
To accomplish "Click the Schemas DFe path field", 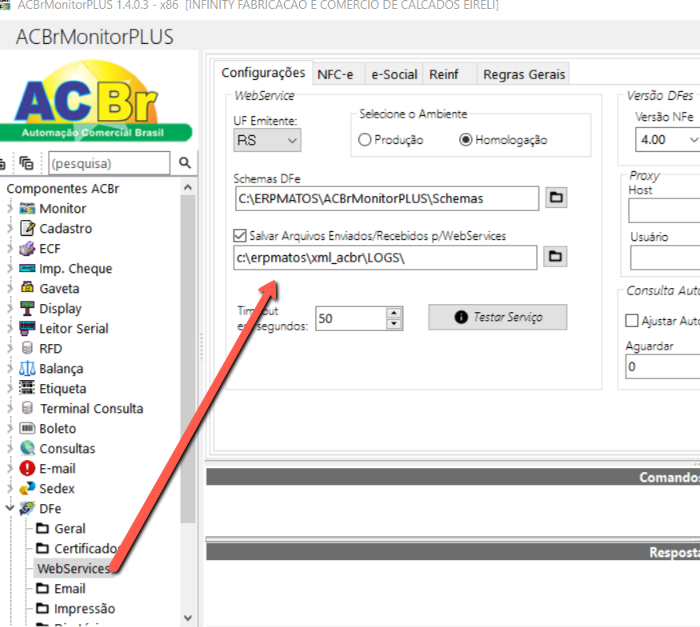I will [x=387, y=198].
